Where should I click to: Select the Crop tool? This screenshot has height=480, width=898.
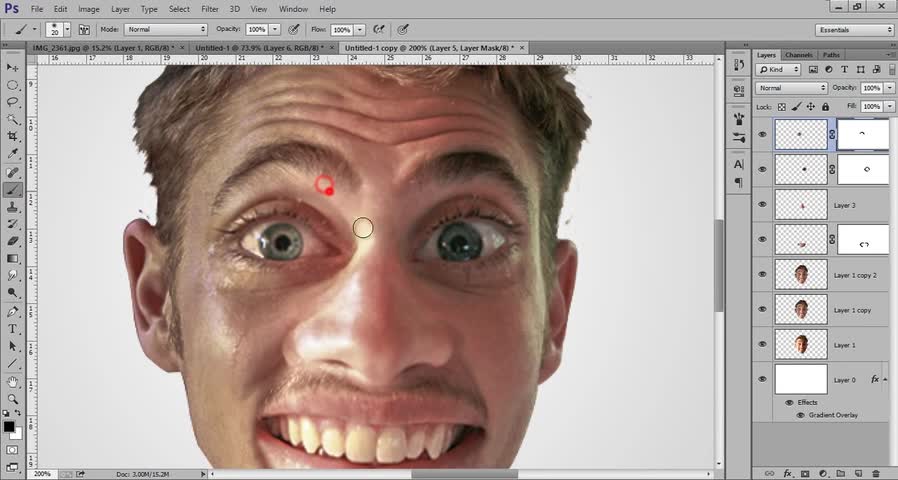click(12, 136)
